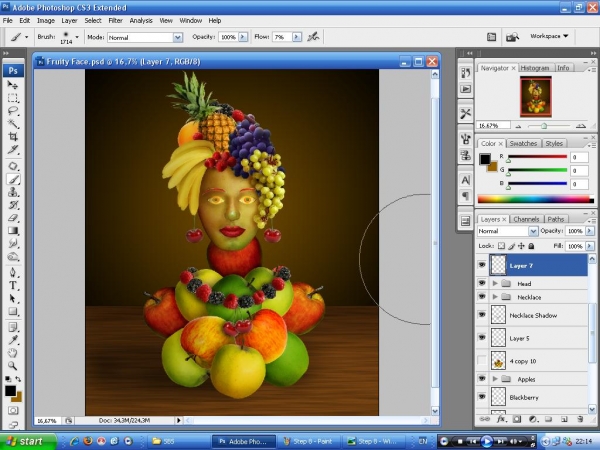Open the Layer menu
Image resolution: width=600 pixels, height=450 pixels.
click(69, 21)
